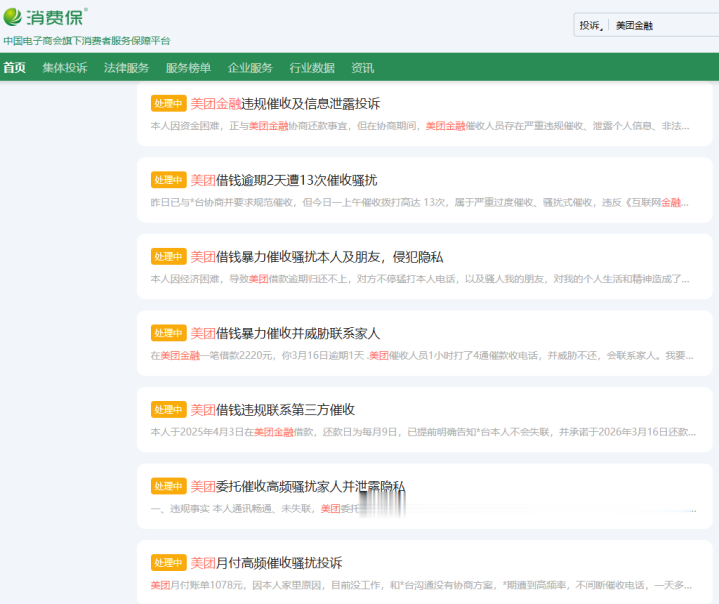Click 处理中 badge on 违规联系第三方催收 complaint
The height and width of the screenshot is (604, 719).
168,409
